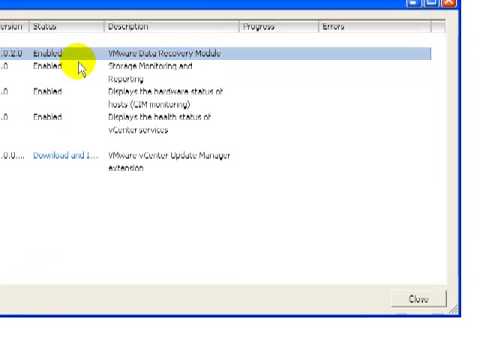Screen dimensions: 480x360
Task: Select the VMware Data Recovery Module row
Action: click(x=215, y=54)
